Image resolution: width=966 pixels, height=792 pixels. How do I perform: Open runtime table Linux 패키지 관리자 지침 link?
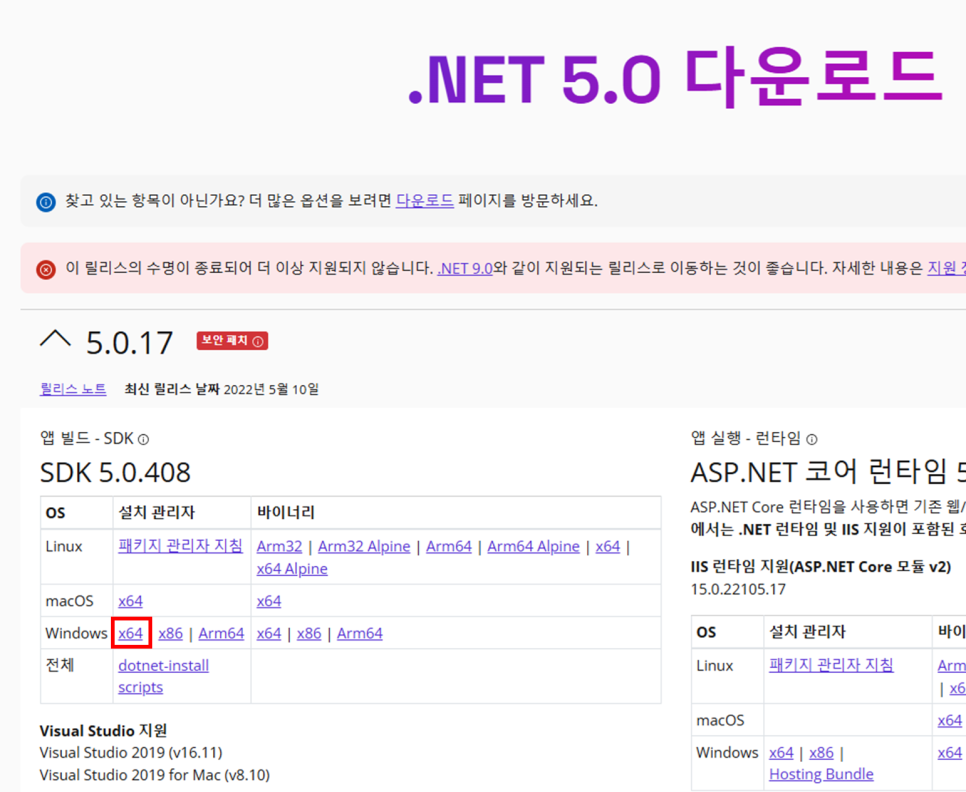point(831,665)
